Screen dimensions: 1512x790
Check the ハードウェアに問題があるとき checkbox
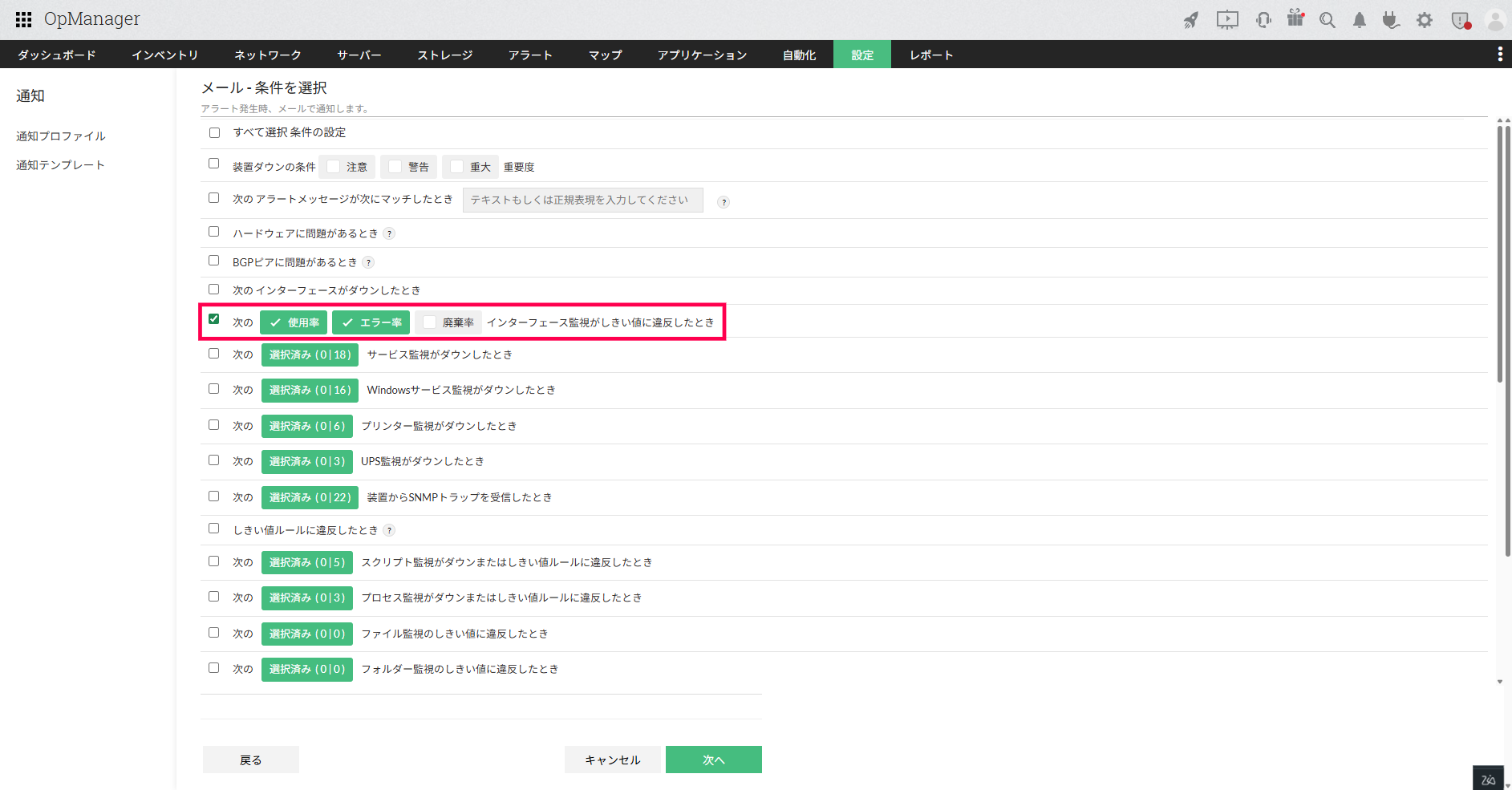click(x=214, y=232)
